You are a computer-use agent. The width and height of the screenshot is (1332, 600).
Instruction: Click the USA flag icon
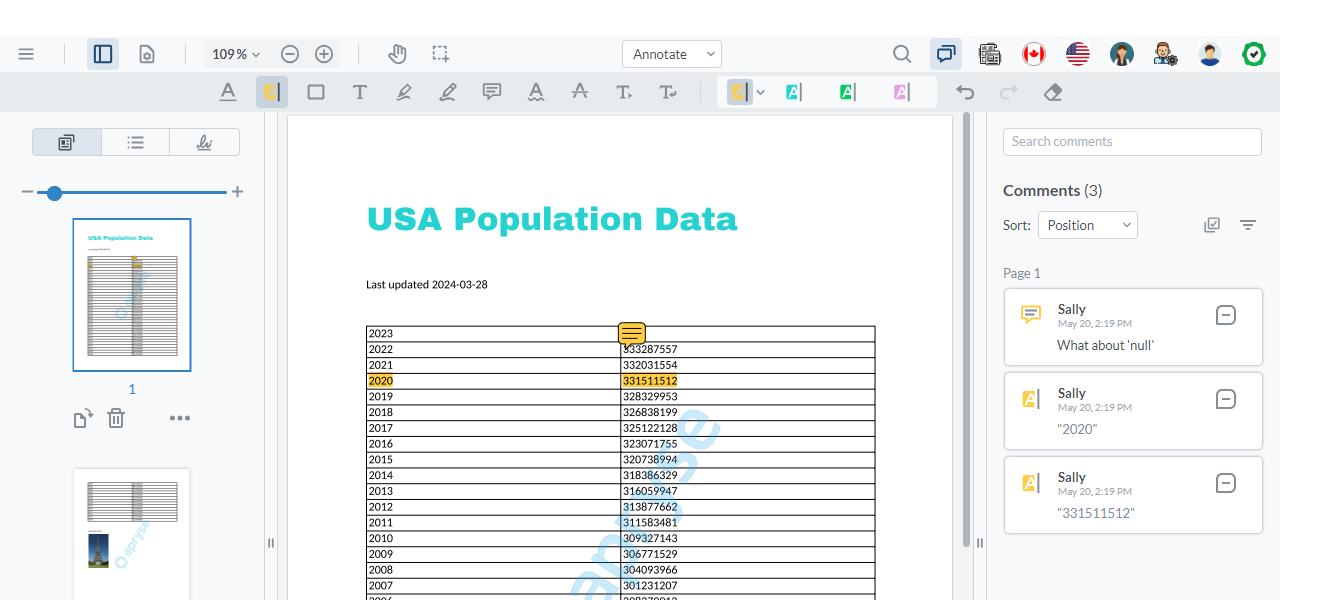point(1078,54)
